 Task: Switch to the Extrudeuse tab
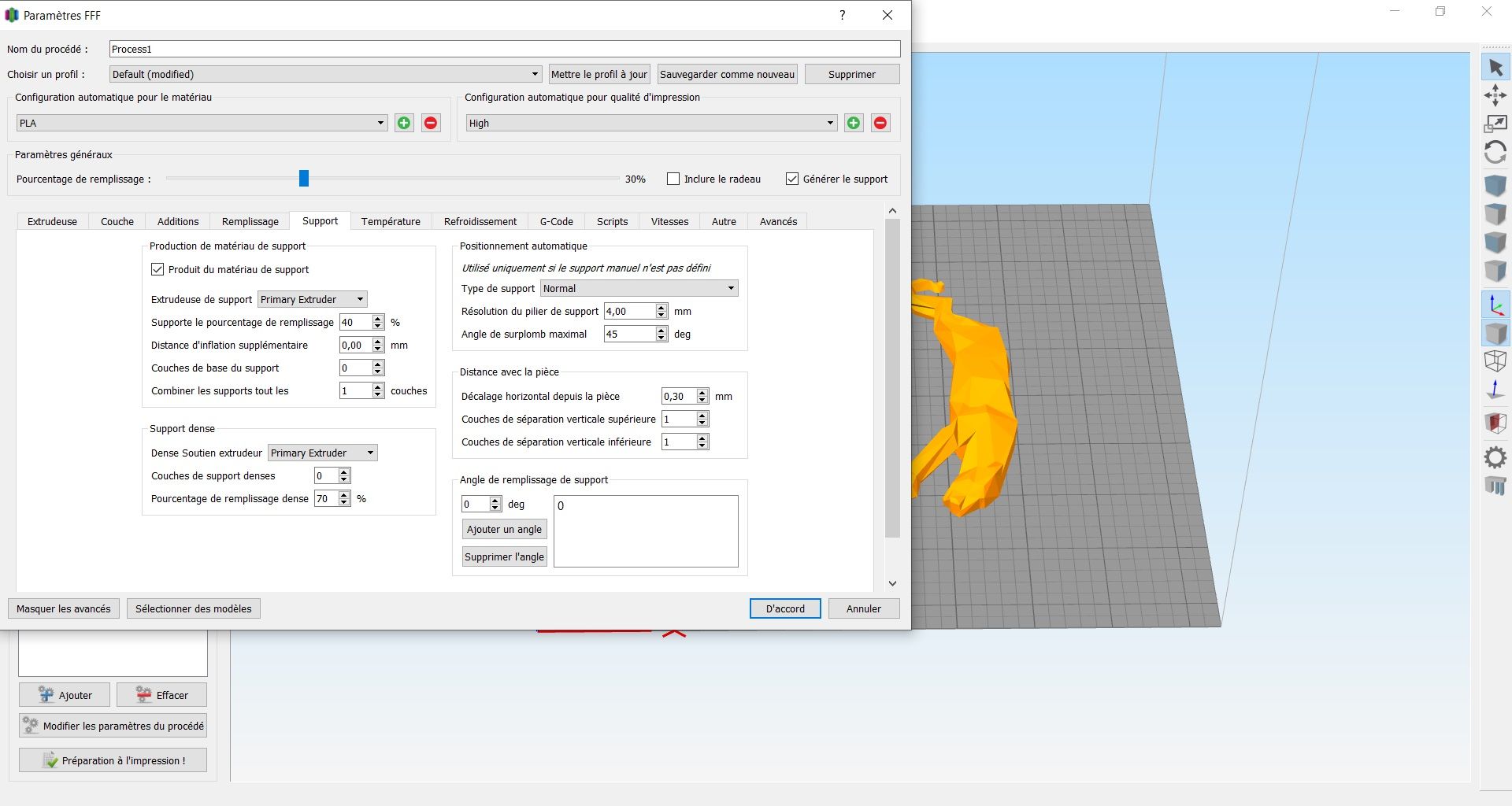click(53, 221)
